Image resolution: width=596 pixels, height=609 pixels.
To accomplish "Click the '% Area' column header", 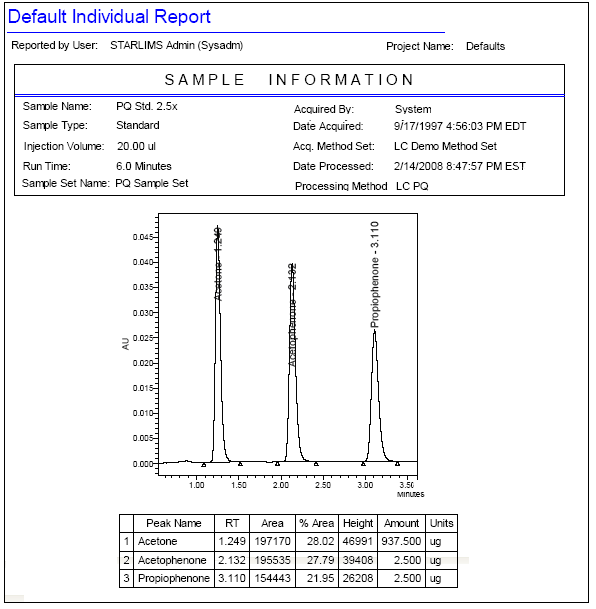I will pyautogui.click(x=317, y=524).
